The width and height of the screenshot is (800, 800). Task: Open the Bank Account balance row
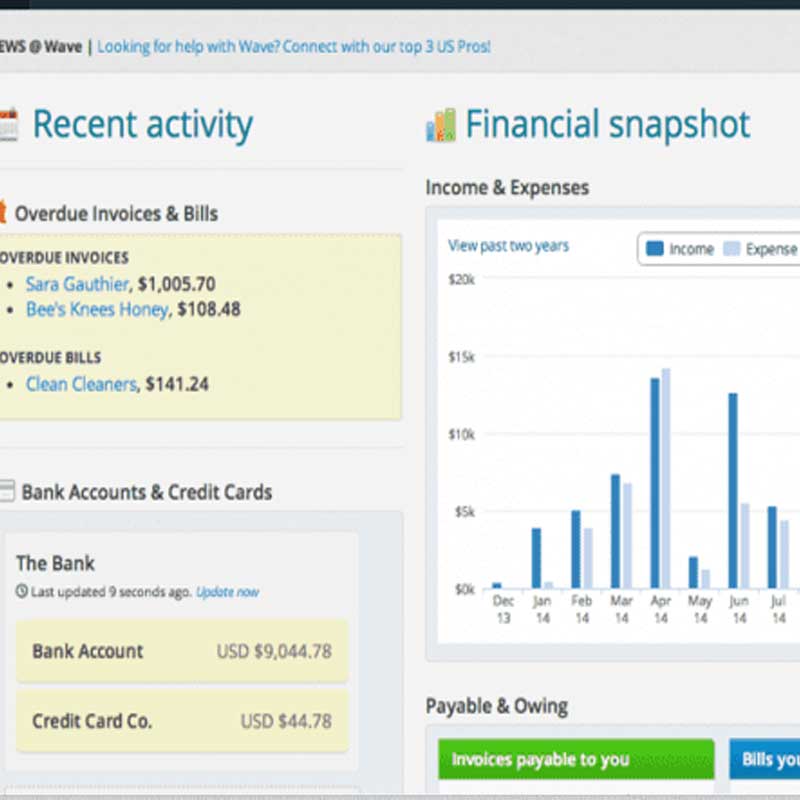[182, 652]
